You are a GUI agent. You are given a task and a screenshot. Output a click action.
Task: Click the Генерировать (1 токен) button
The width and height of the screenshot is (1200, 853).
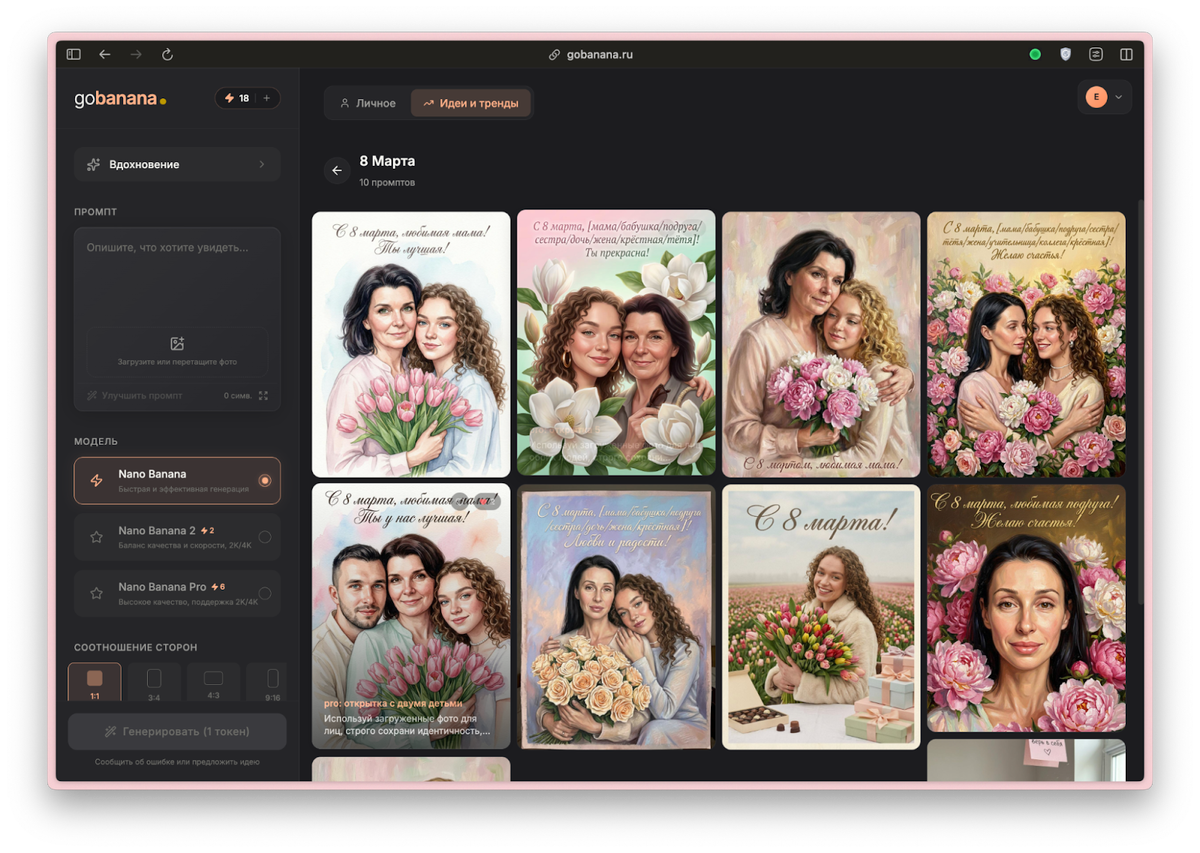coord(177,731)
